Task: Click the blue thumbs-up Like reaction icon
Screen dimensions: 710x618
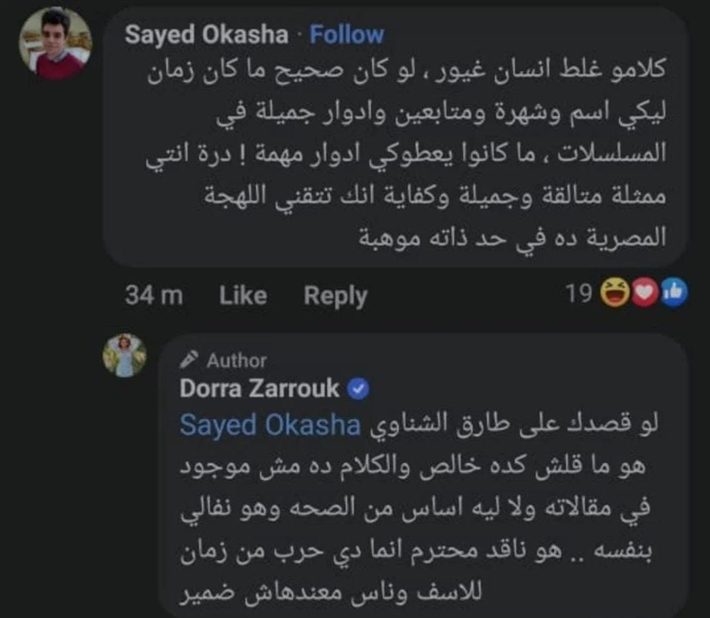Action: point(674,292)
